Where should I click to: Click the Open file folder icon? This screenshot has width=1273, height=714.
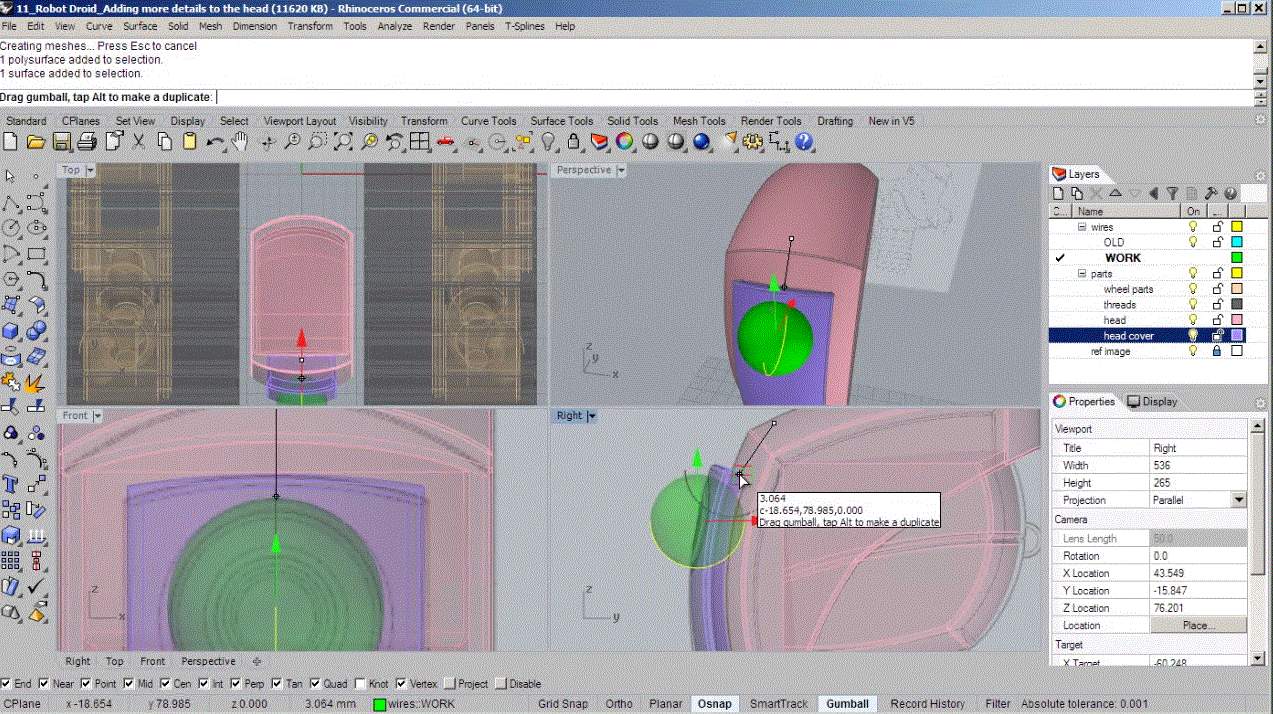pos(37,142)
